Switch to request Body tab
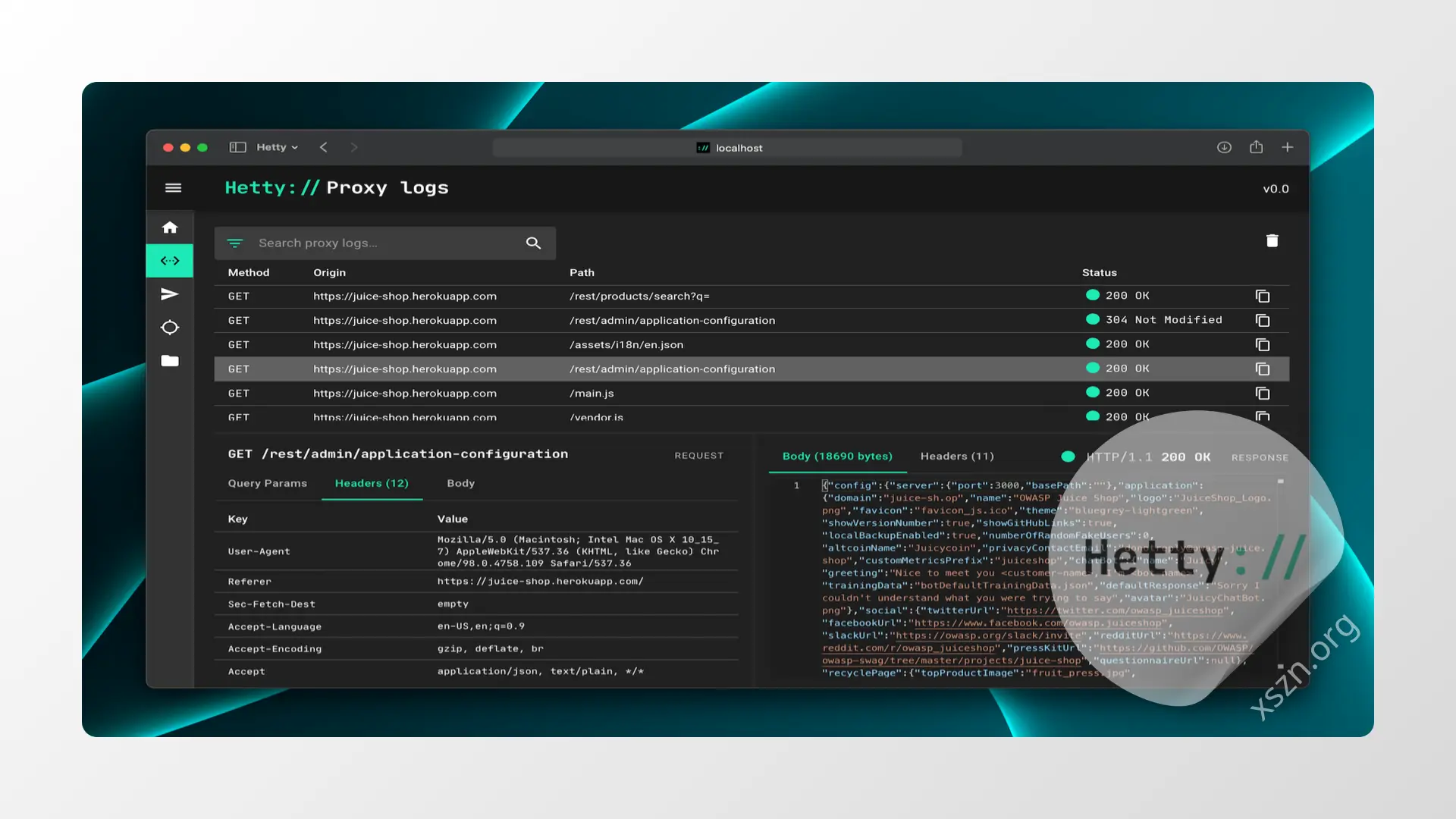 click(460, 483)
